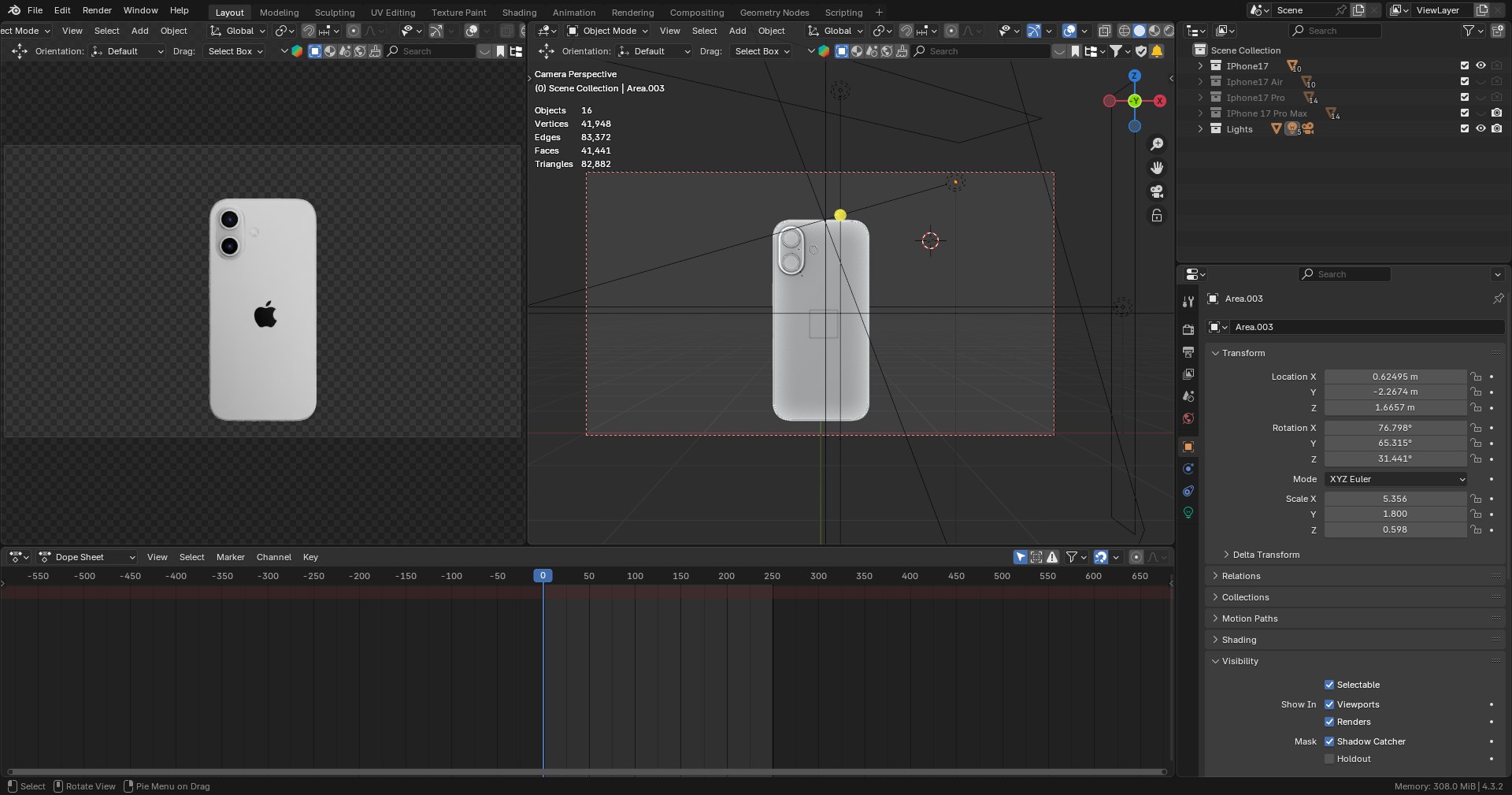
Task: Open the Scene properties tab
Action: click(1188, 396)
